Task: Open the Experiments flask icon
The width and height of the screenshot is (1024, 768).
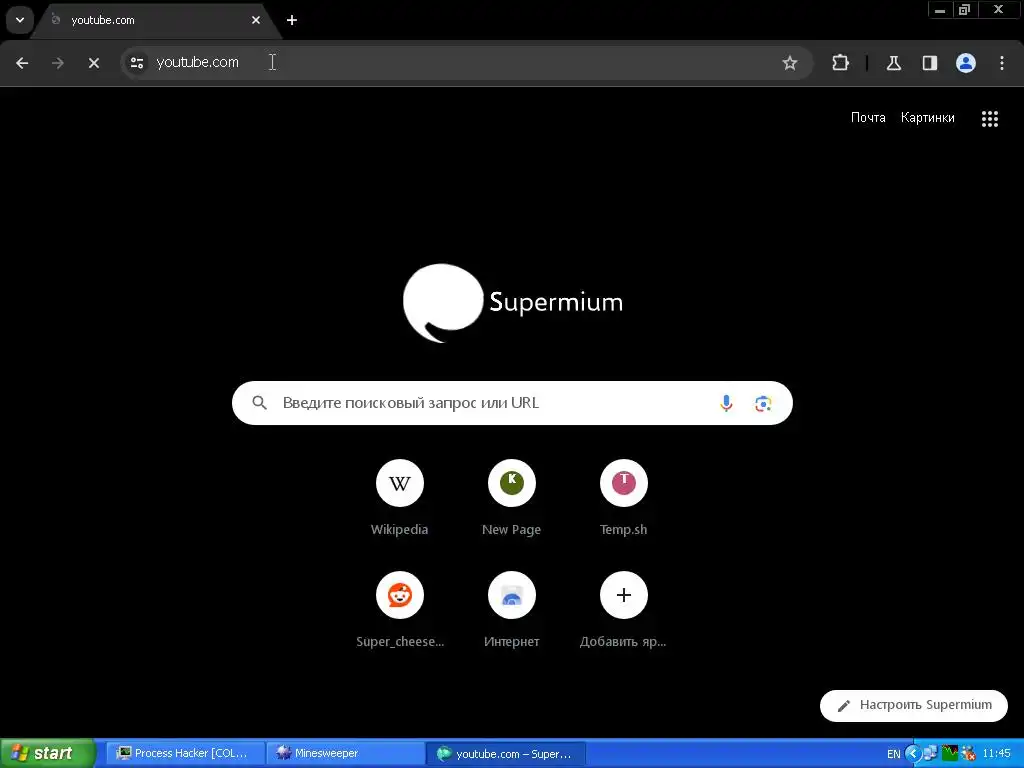Action: click(x=893, y=63)
